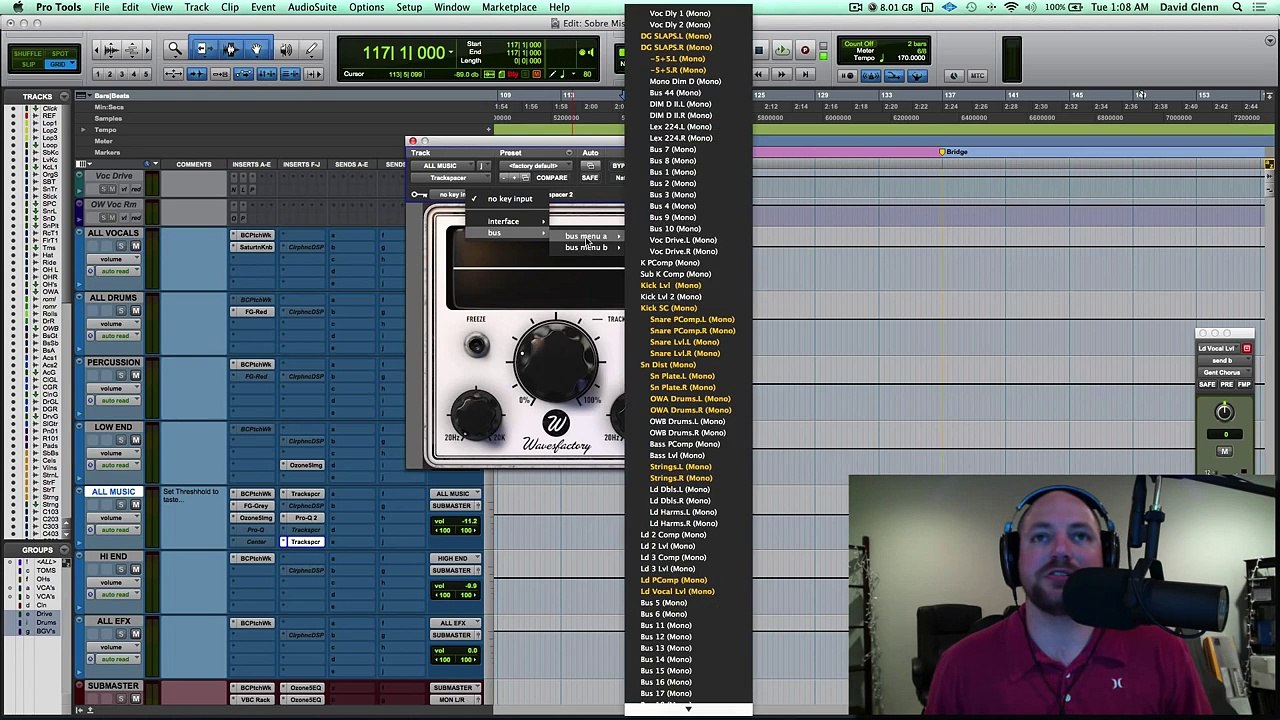
Task: Select zoom preset 5
Action: [x=147, y=75]
